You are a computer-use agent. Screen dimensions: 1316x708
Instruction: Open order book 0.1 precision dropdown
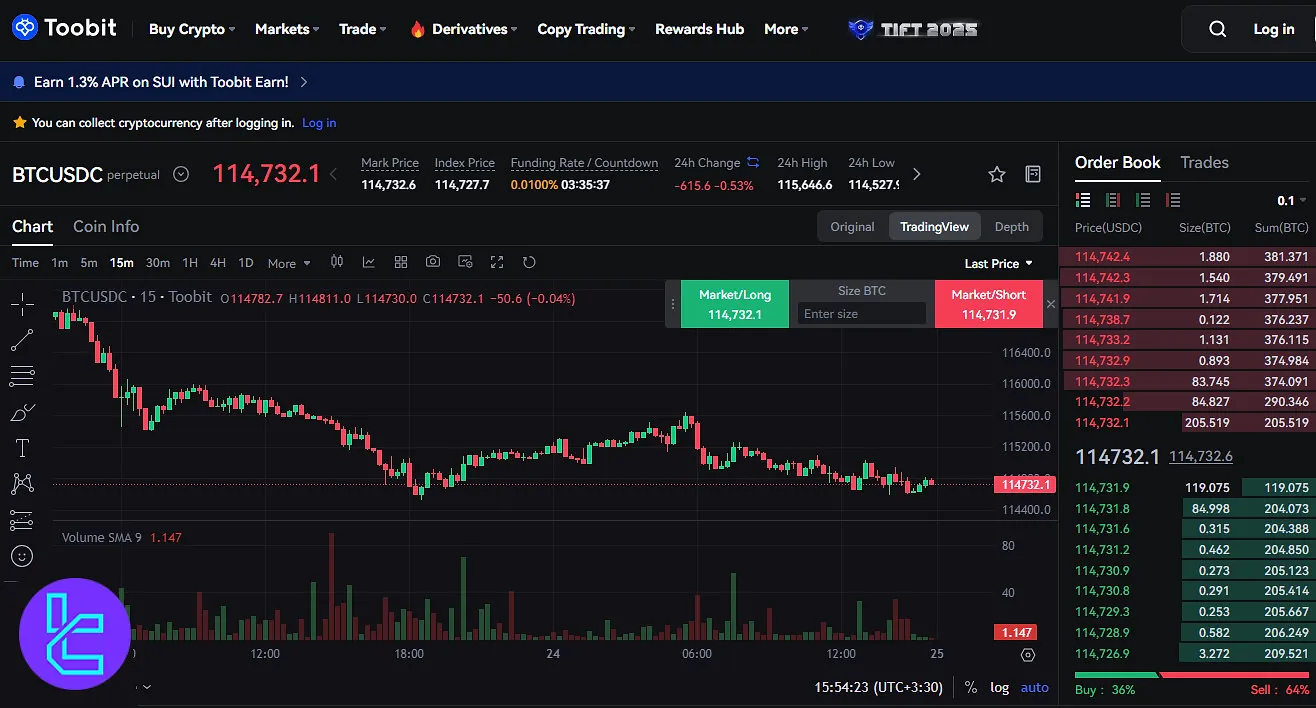(x=1293, y=201)
